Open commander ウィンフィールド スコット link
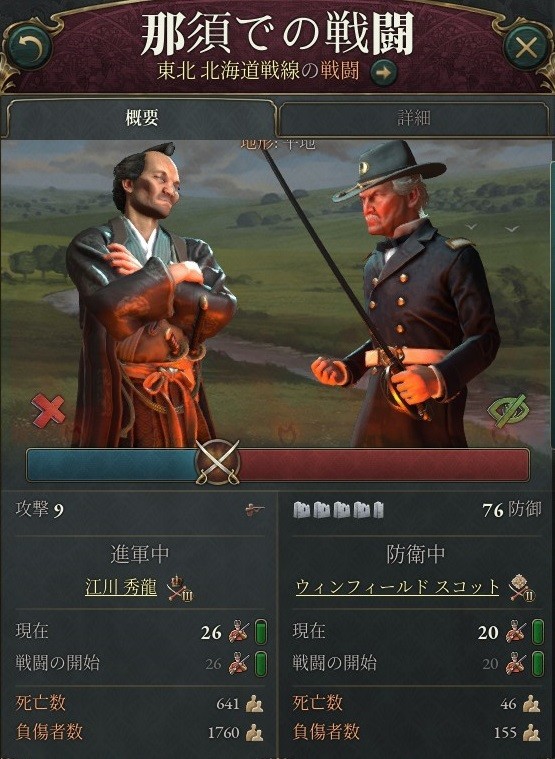Viewport: 555px width, 759px height. 397,587
